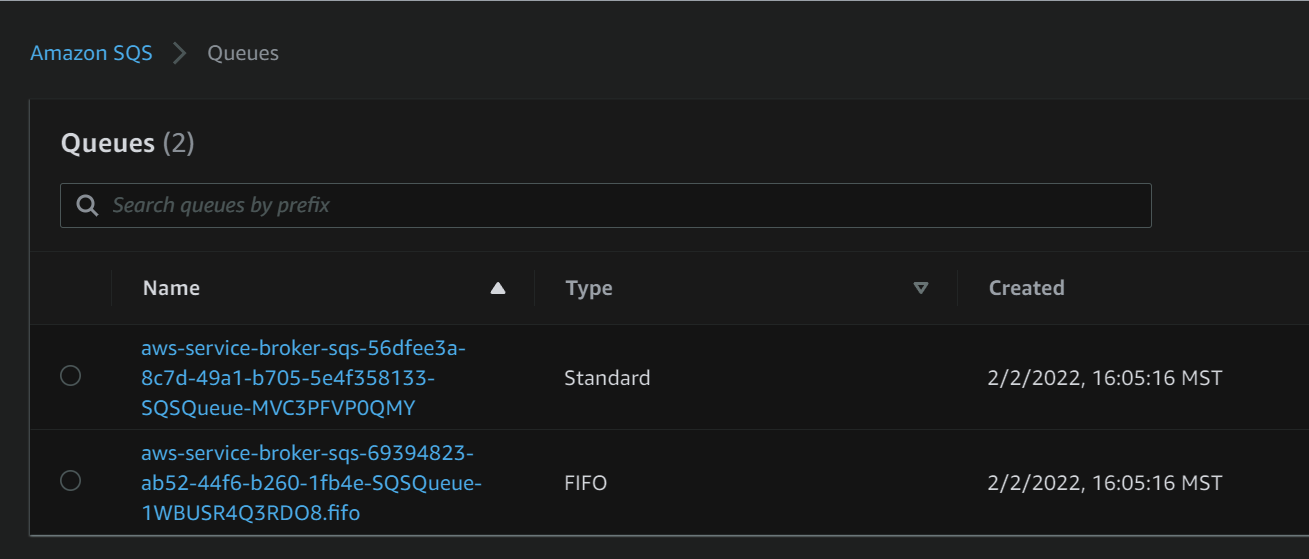The width and height of the screenshot is (1309, 559).
Task: Click the Standard type cell
Action: 607,378
